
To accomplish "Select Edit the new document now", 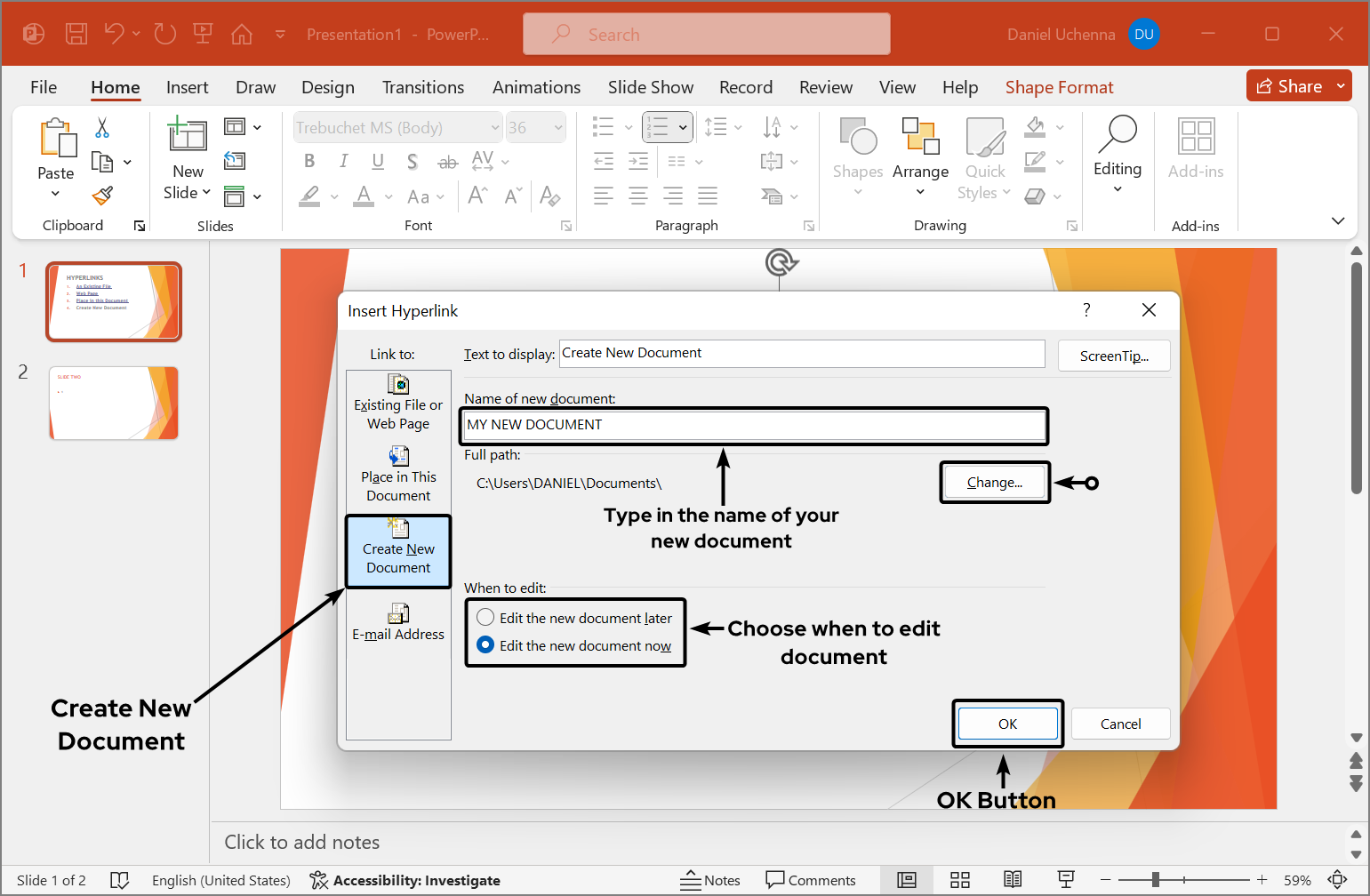I will click(485, 644).
